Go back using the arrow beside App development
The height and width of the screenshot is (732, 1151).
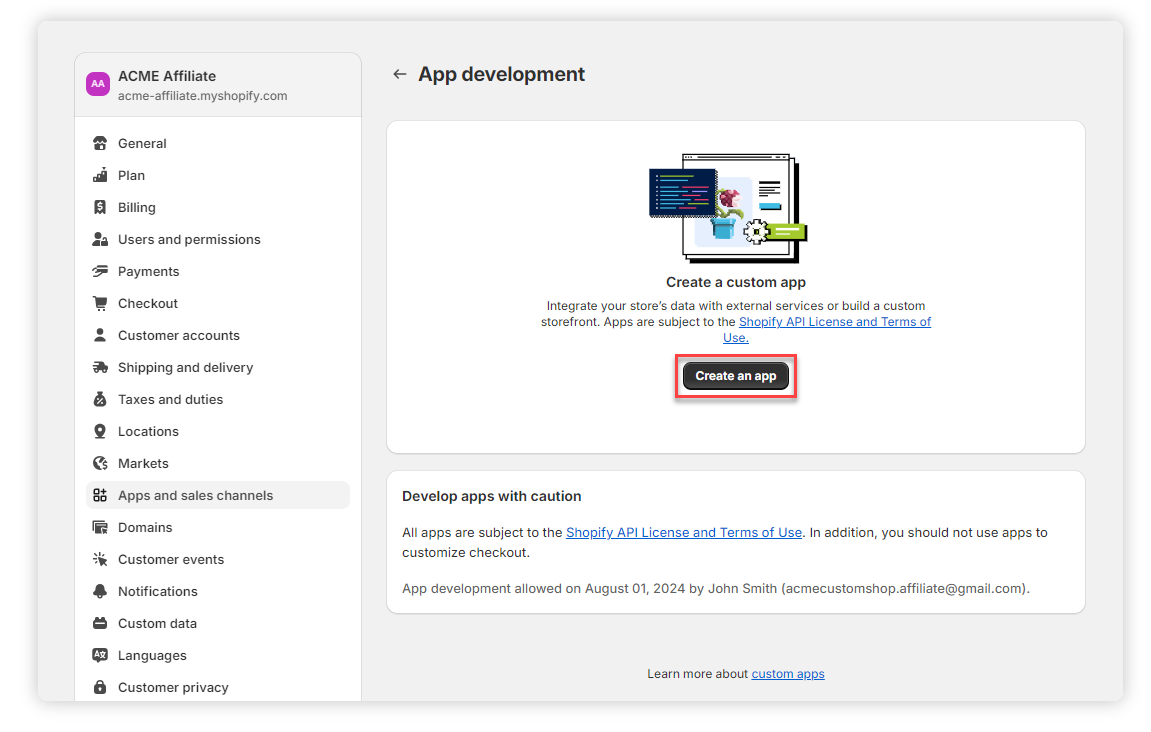[400, 74]
